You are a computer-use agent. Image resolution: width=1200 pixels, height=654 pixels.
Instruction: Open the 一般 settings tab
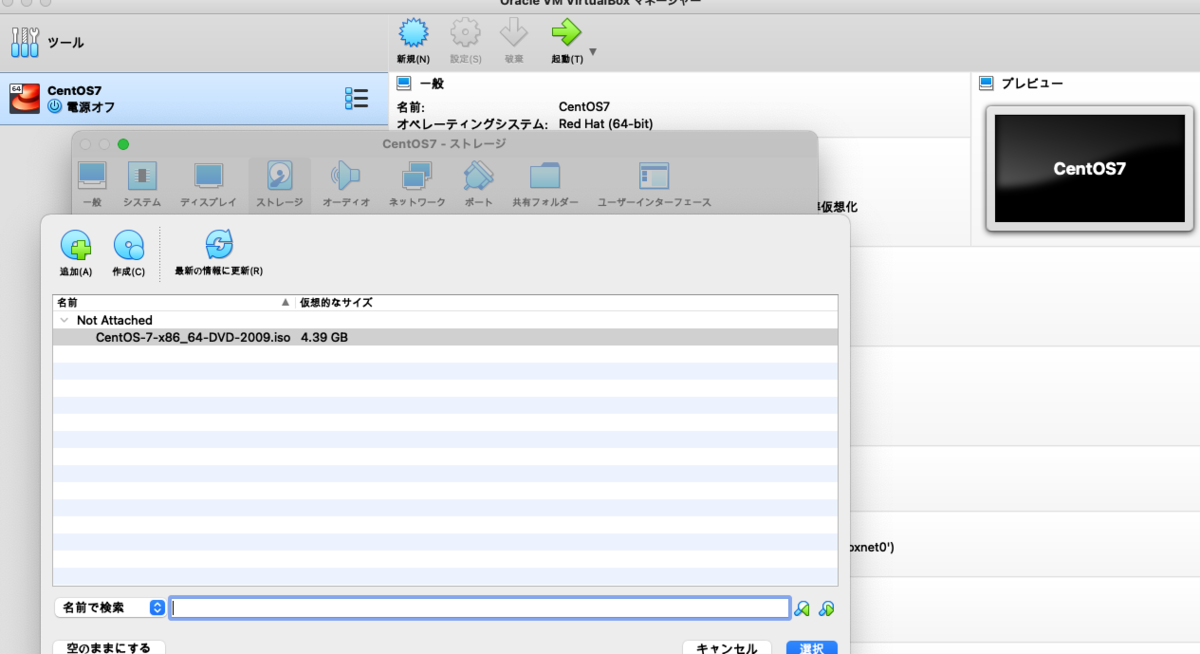(91, 185)
